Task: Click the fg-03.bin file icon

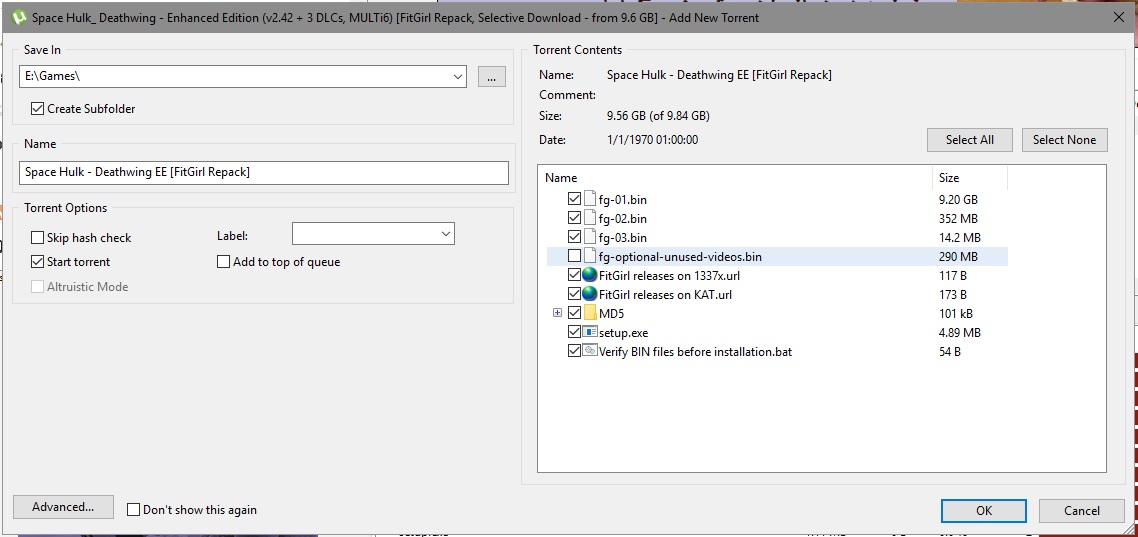Action: [590, 237]
